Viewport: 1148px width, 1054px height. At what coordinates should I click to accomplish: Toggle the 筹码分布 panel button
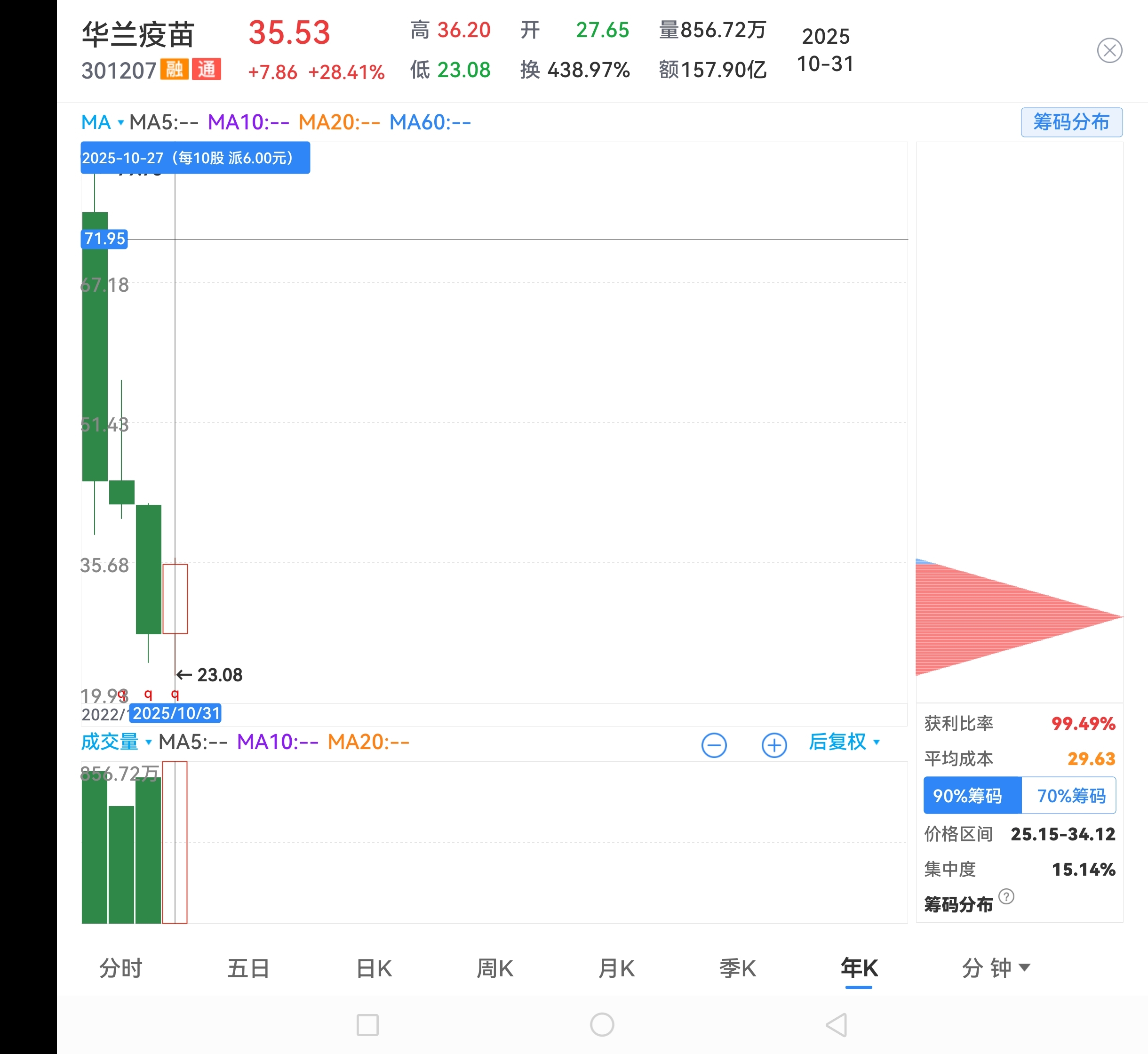pyautogui.click(x=1071, y=122)
